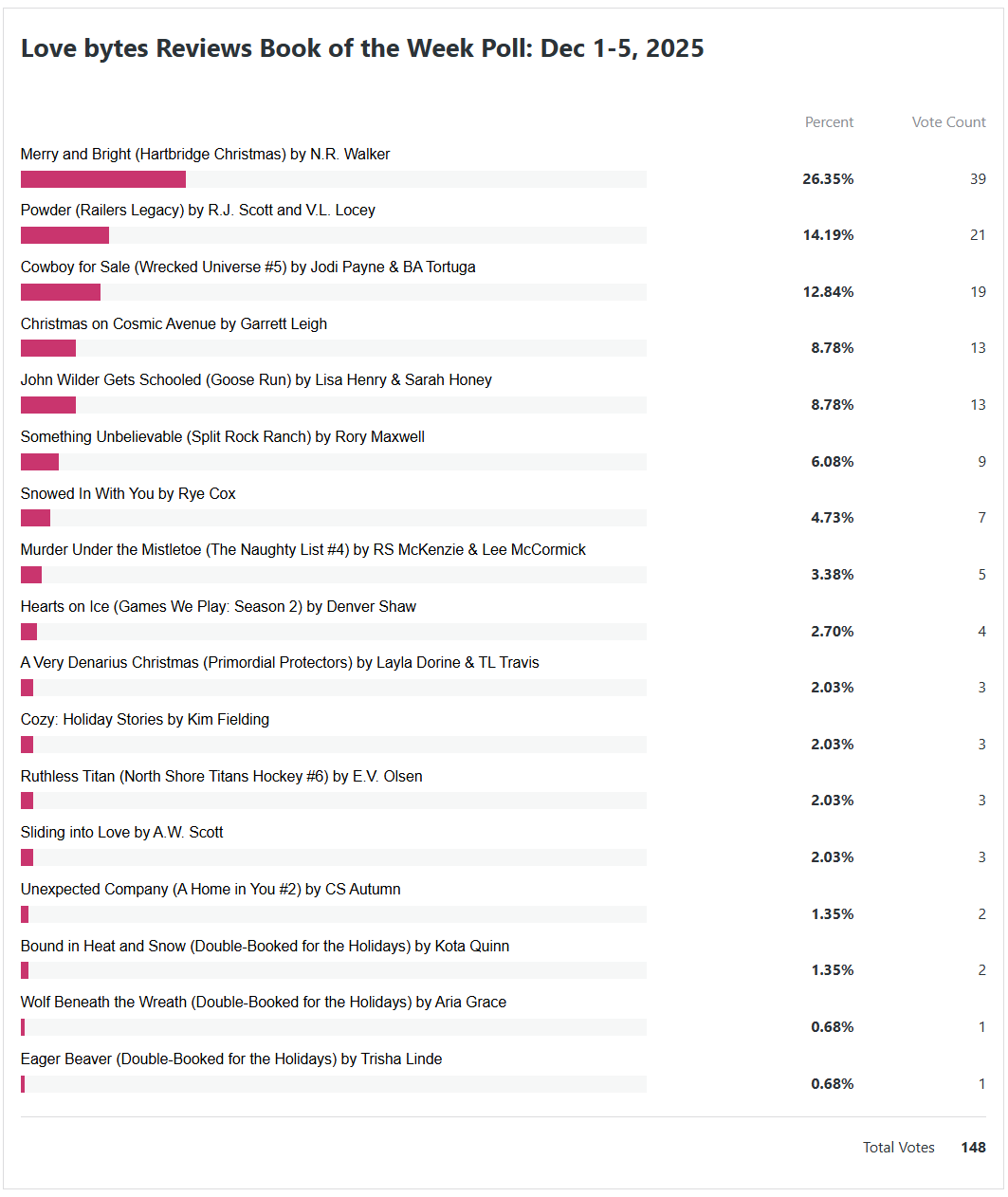Click the 26.35% percentage value
Screen dimensions: 1008x1197
coord(828,178)
